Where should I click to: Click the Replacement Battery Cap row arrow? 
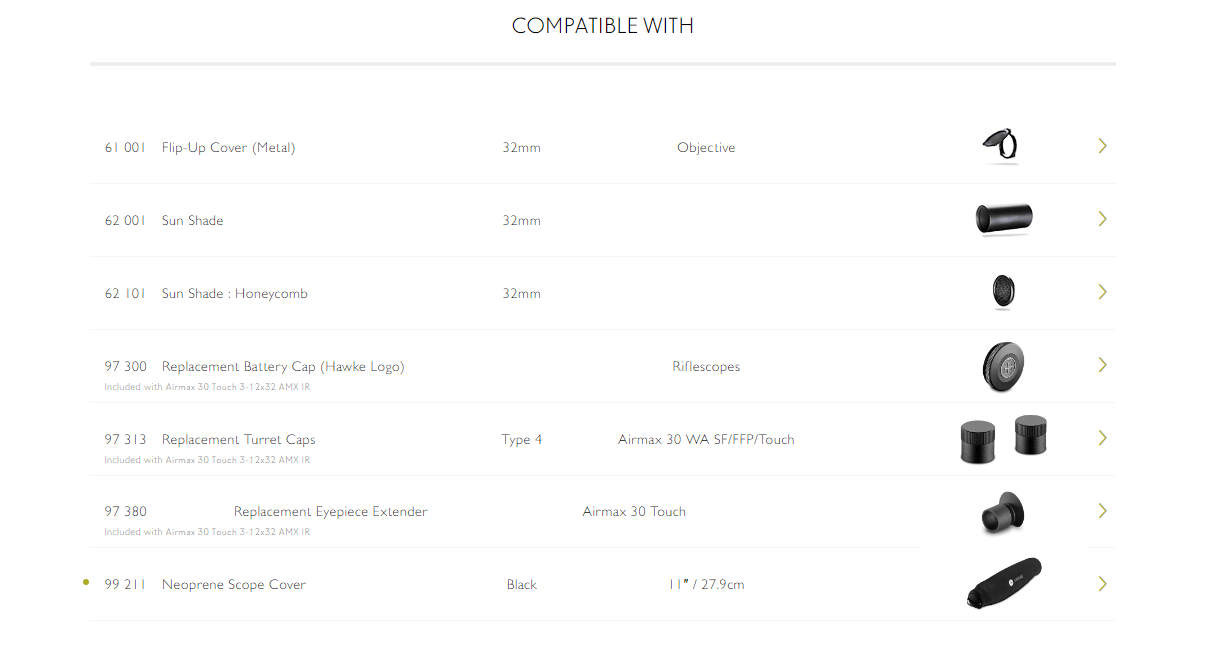[1102, 365]
